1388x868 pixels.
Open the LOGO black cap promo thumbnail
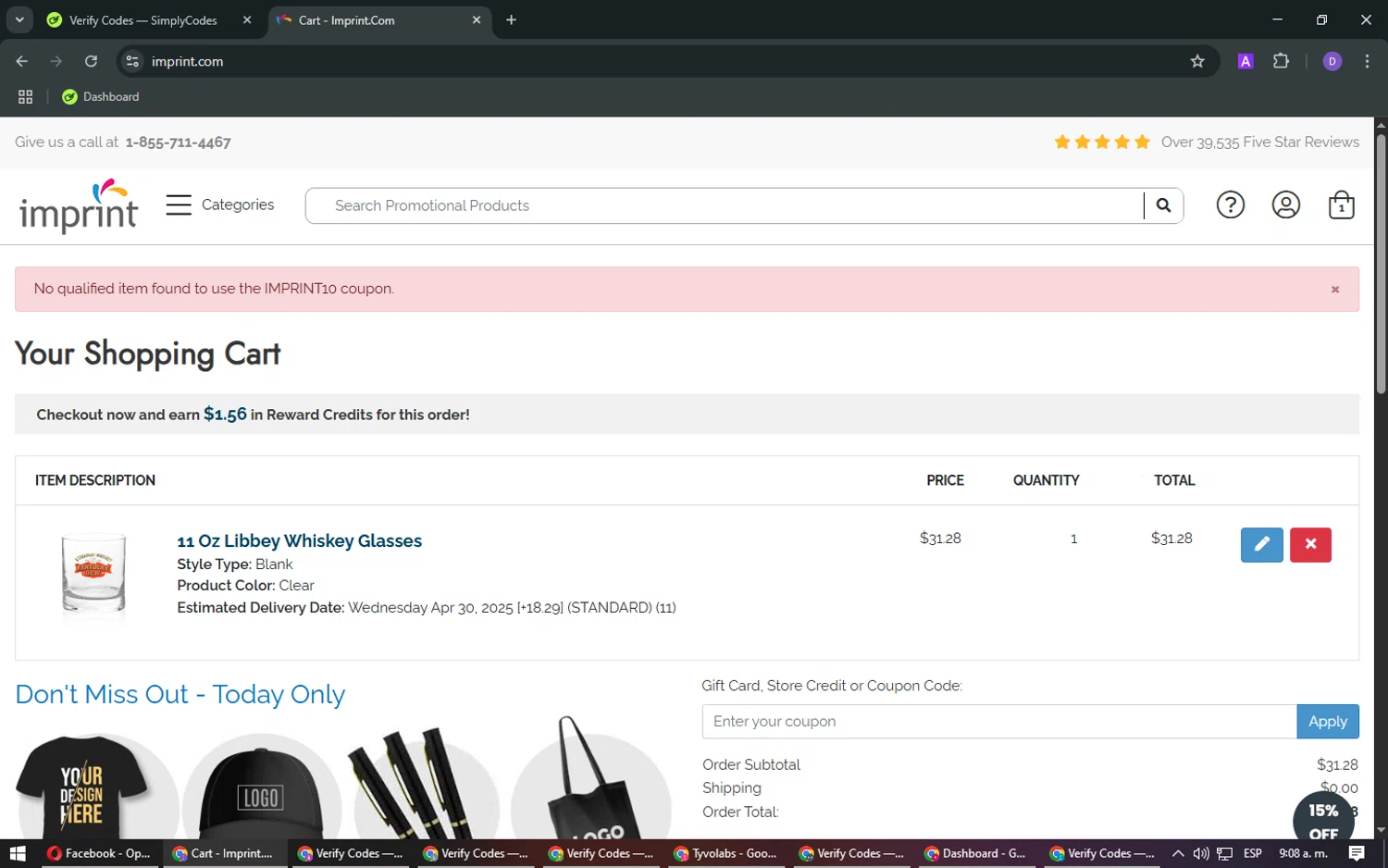point(261,788)
